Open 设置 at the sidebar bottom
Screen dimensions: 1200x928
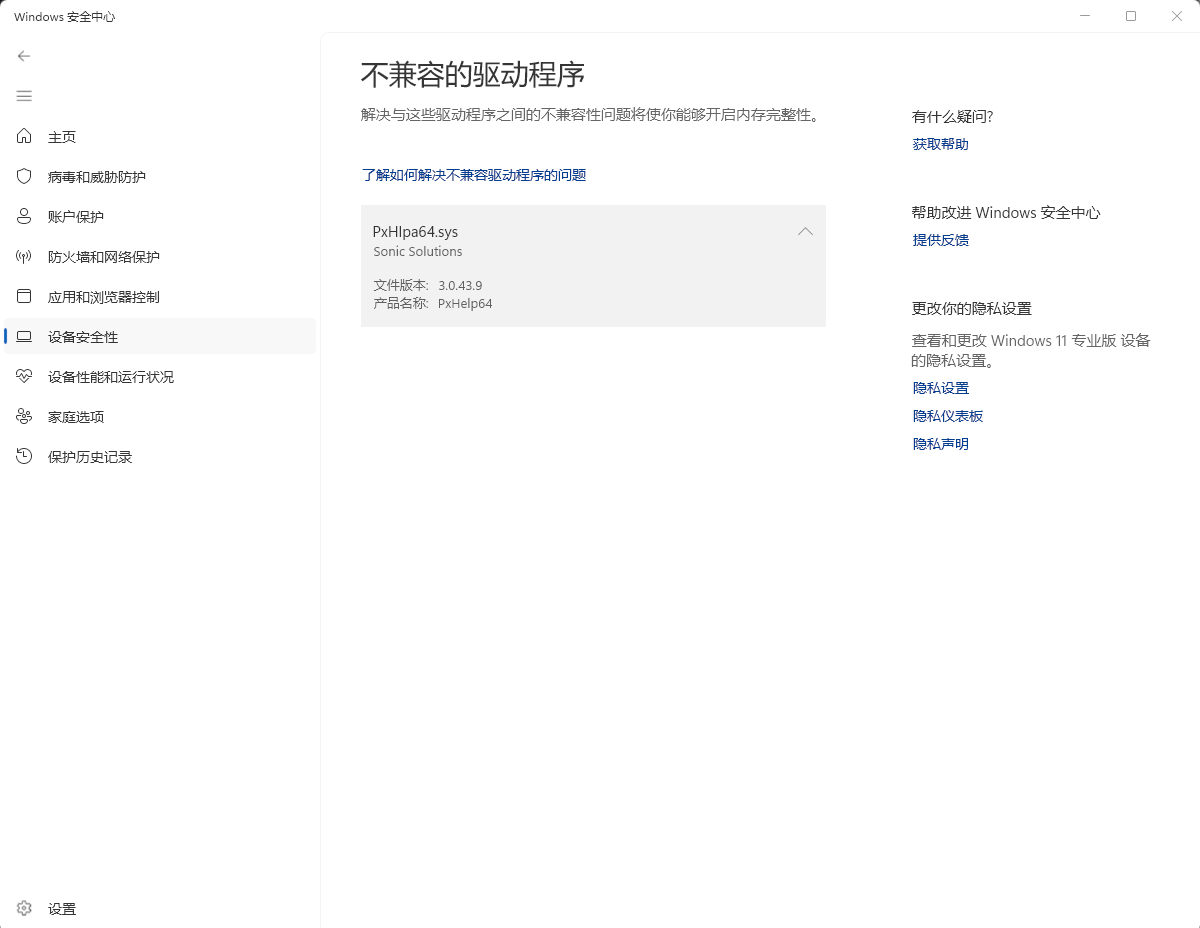(x=160, y=909)
